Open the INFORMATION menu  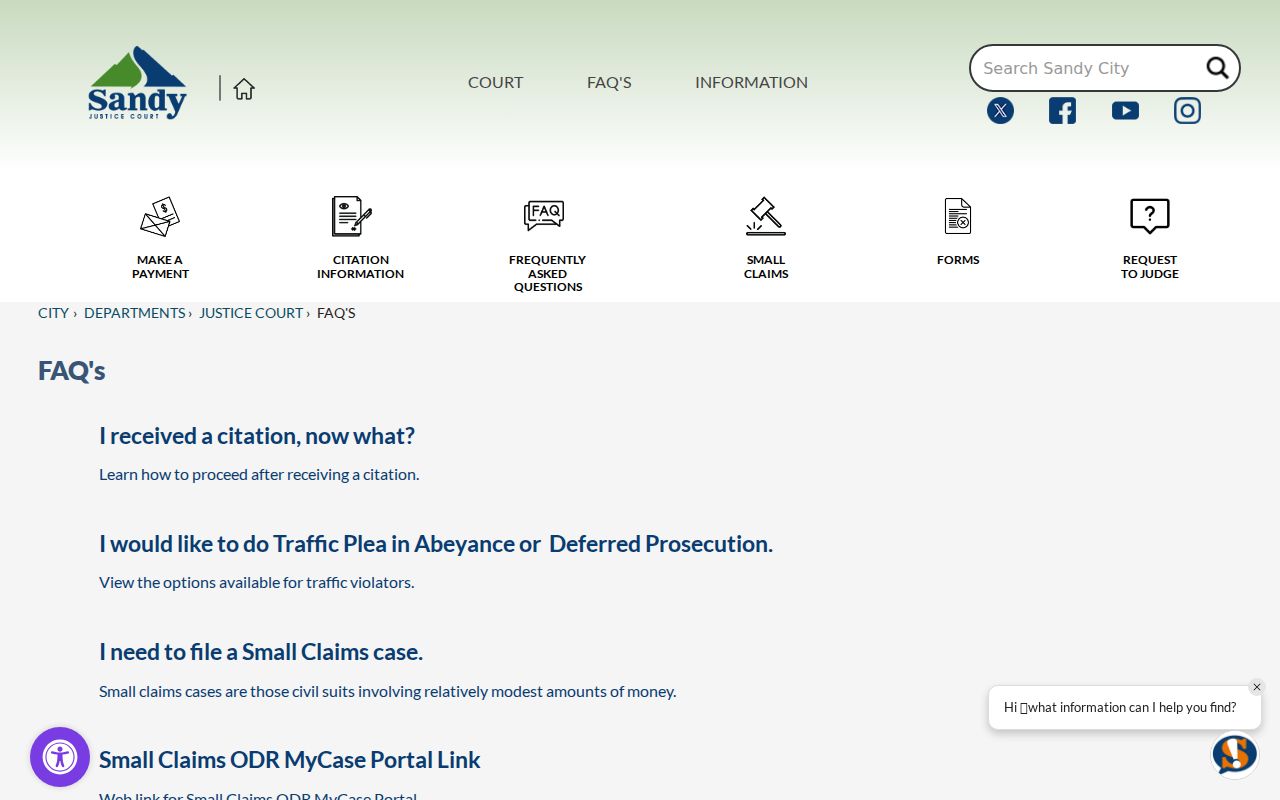[x=751, y=83]
